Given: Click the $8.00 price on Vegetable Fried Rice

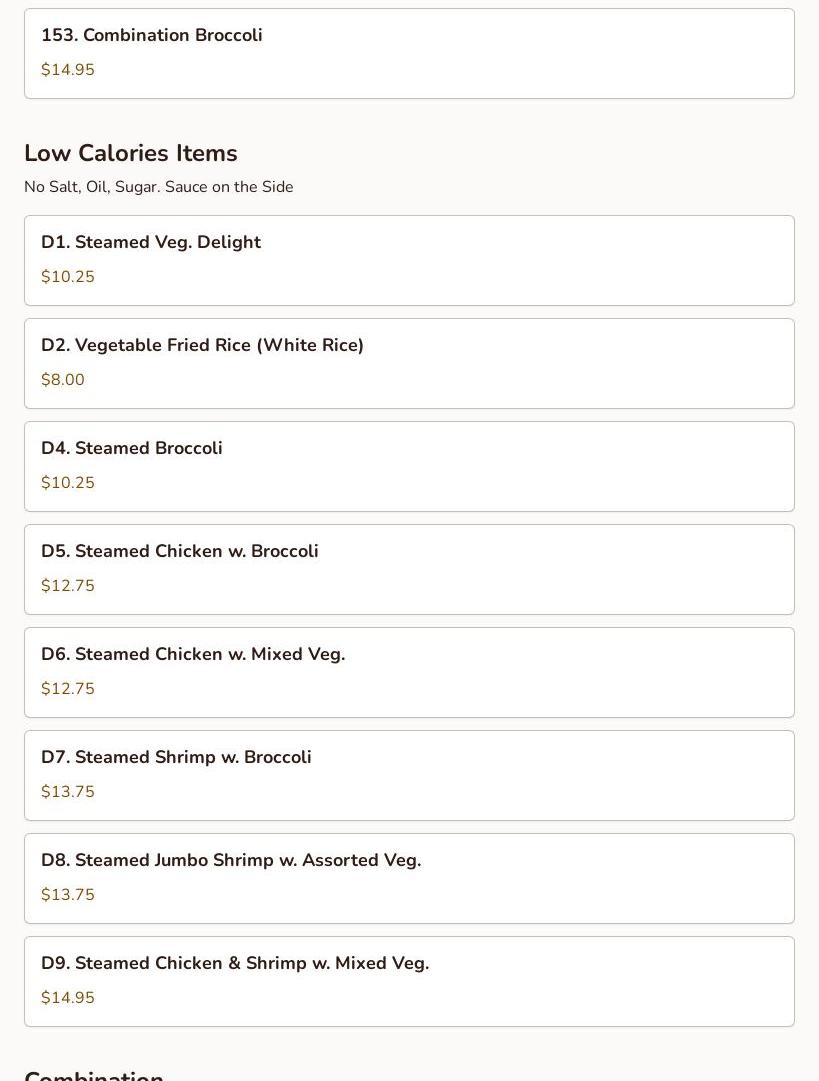Looking at the screenshot, I should [63, 380].
